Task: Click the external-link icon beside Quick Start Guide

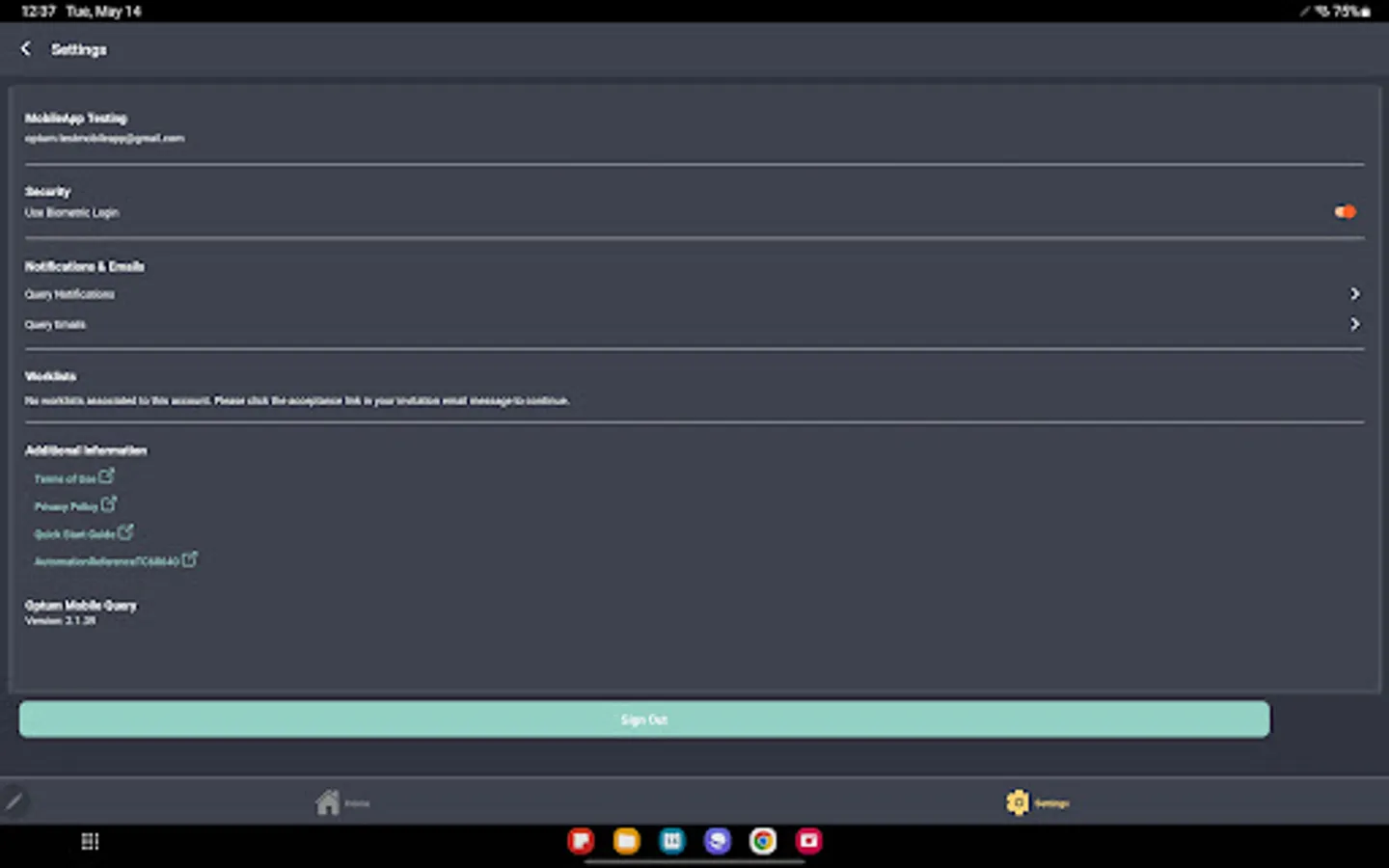Action: coord(125,531)
